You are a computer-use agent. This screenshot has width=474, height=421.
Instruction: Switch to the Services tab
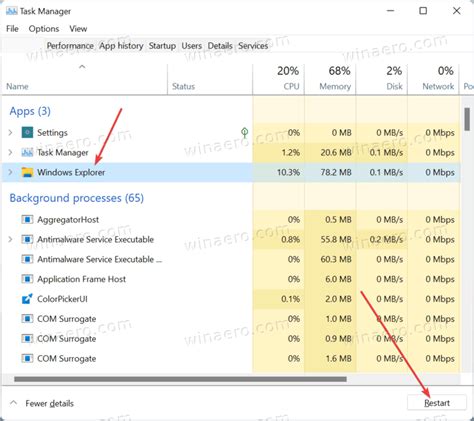point(253,46)
